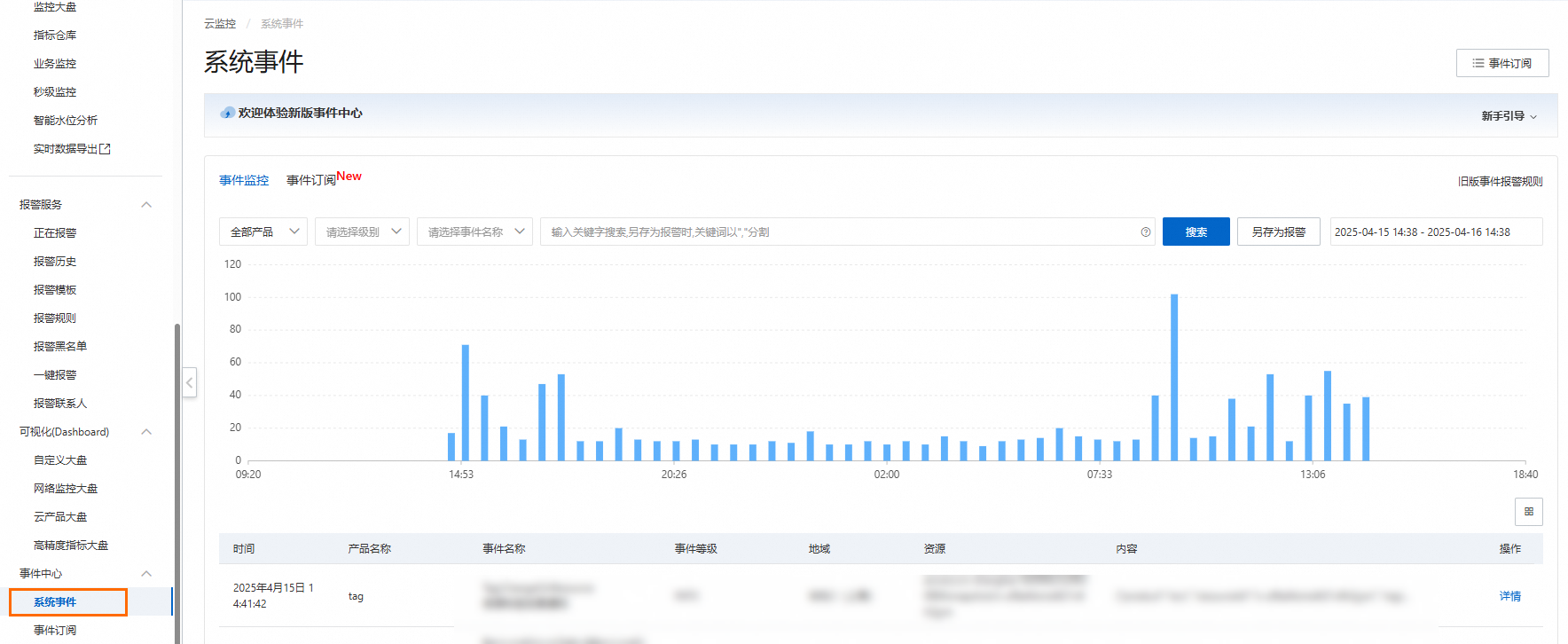The height and width of the screenshot is (644, 1568).
Task: Open 自定义大盘 in the sidebar
Action: tap(60, 460)
